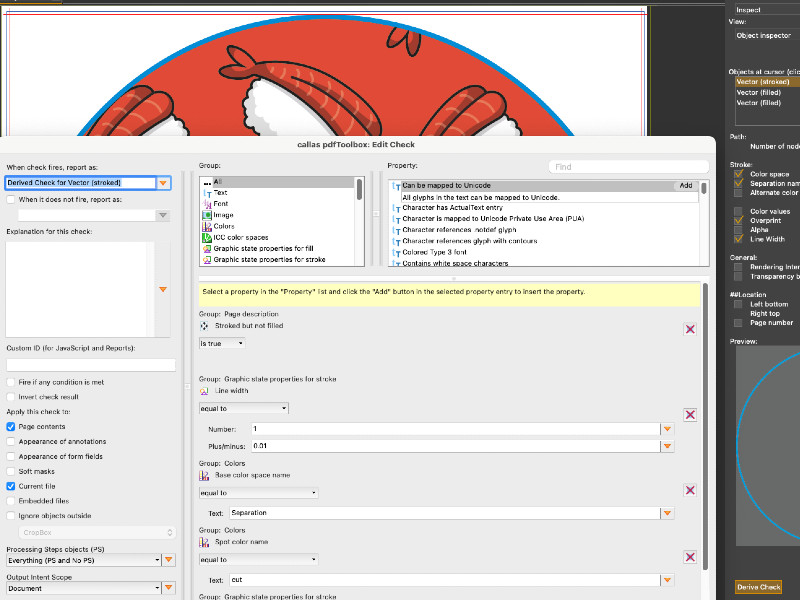Select All group in Group list
The image size is (800, 600).
[x=277, y=182]
